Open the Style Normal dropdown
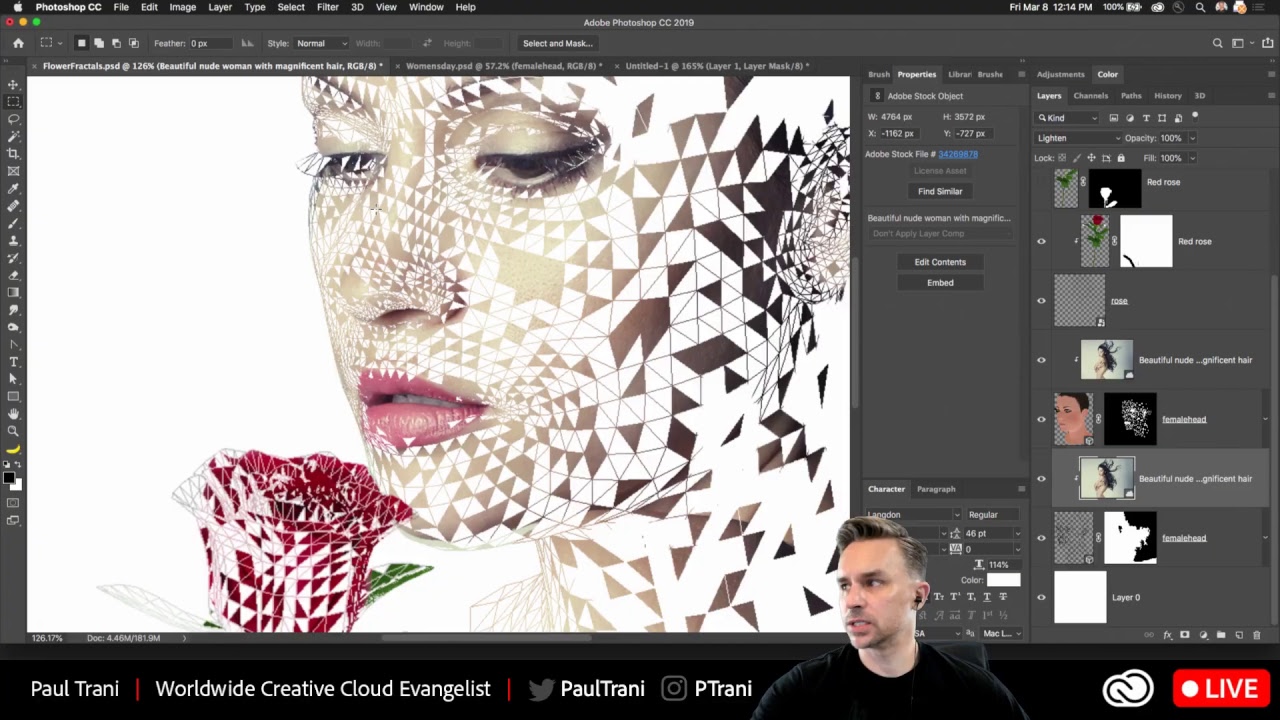The width and height of the screenshot is (1280, 720). pos(321,43)
